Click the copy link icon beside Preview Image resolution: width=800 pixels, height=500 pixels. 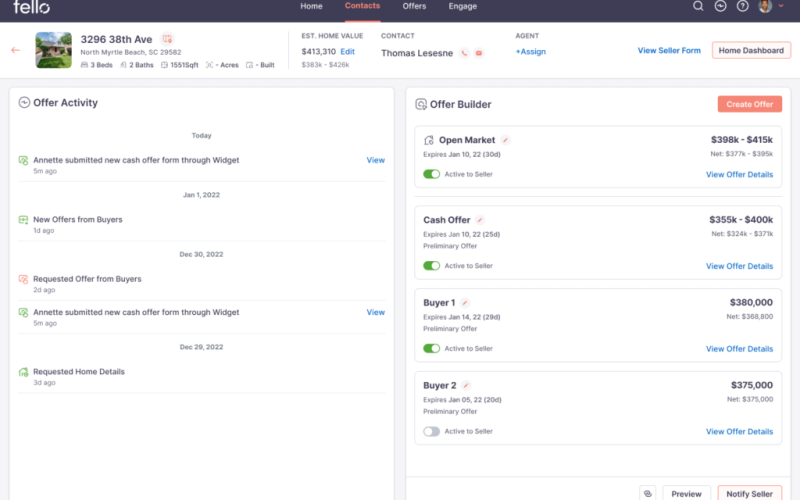[x=647, y=493]
